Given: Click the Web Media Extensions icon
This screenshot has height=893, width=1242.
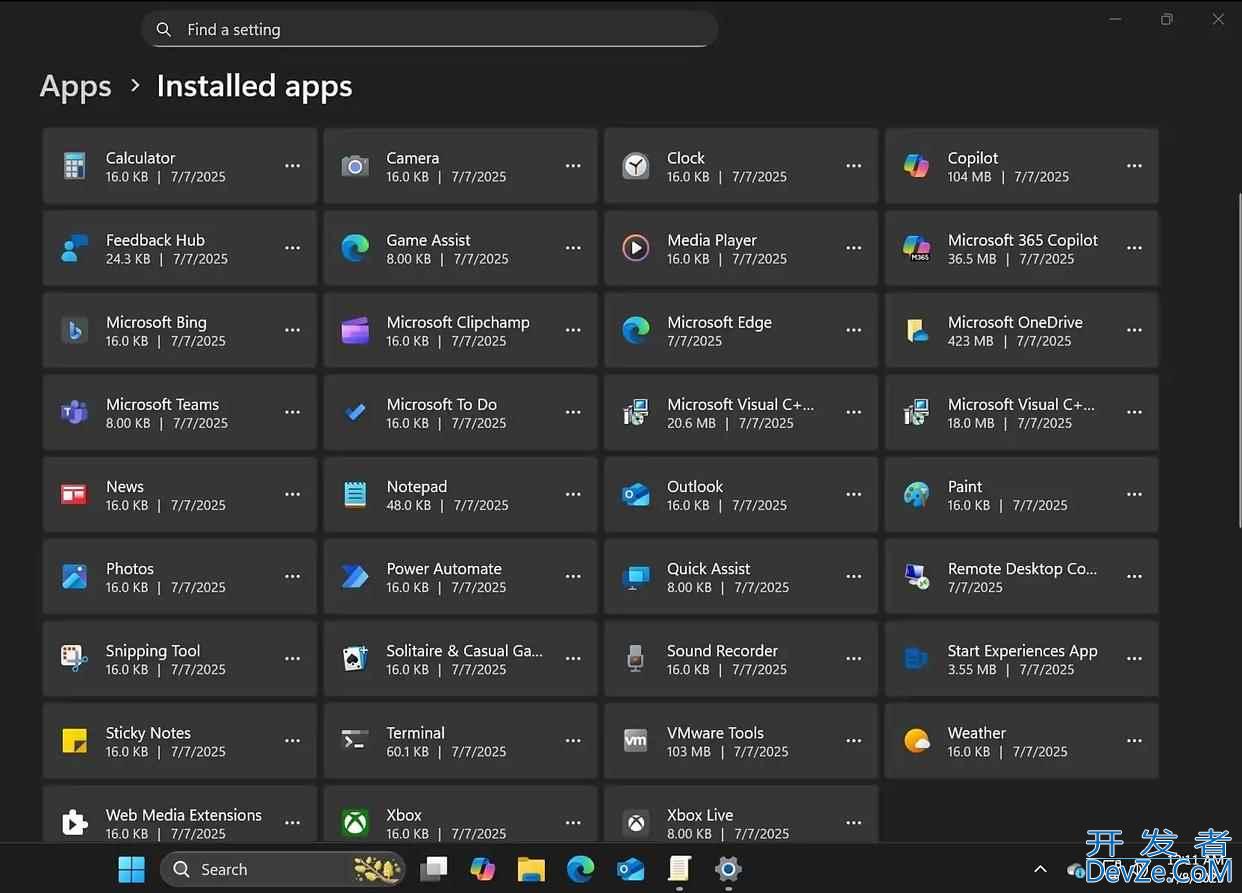Looking at the screenshot, I should [x=74, y=822].
